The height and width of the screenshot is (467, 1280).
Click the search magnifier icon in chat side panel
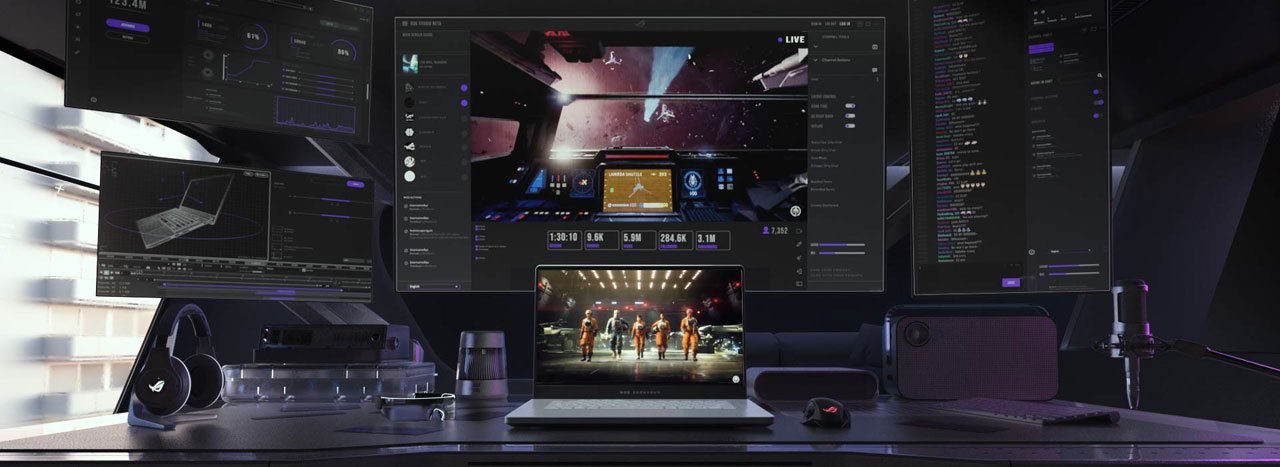click(1100, 75)
